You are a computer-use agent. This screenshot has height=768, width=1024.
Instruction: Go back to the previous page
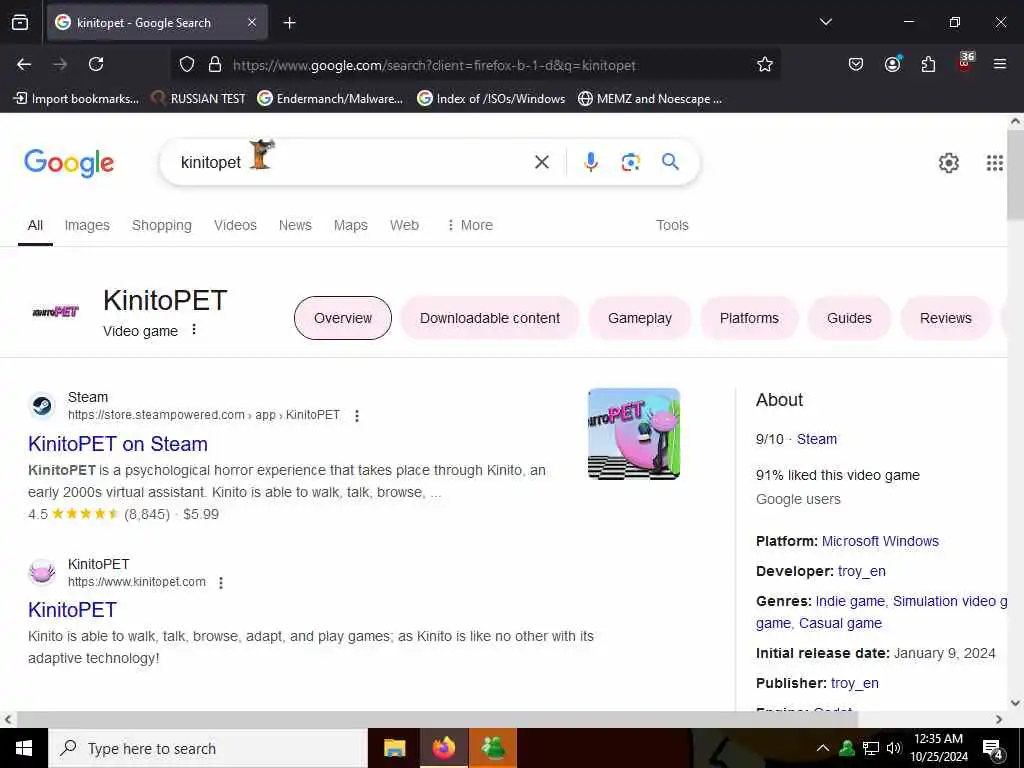point(24,64)
